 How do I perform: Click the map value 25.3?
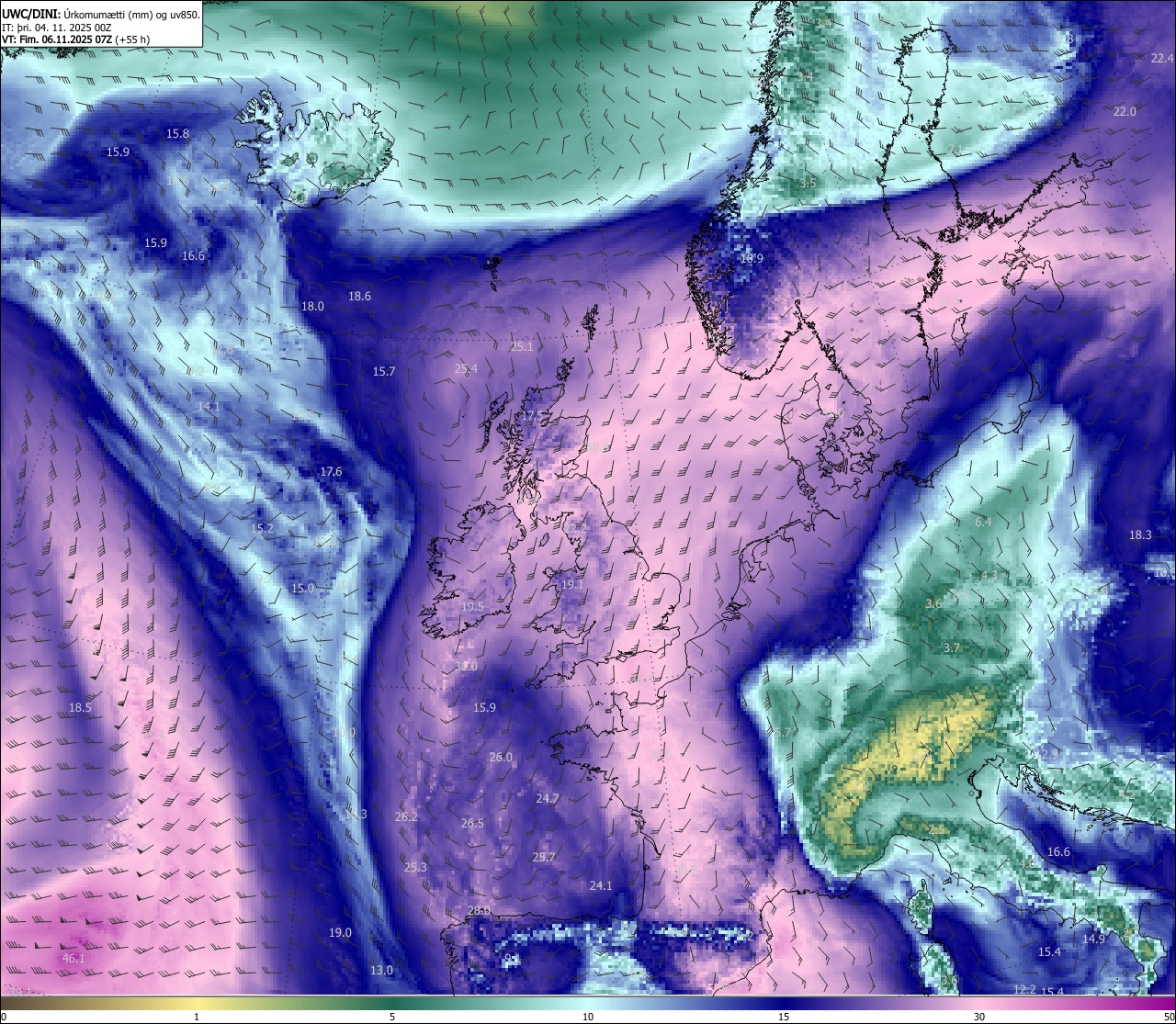tap(415, 868)
